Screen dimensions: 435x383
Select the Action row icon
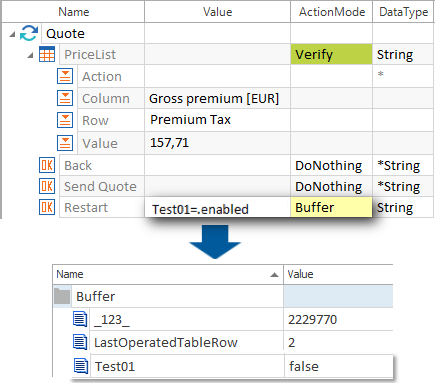point(65,76)
